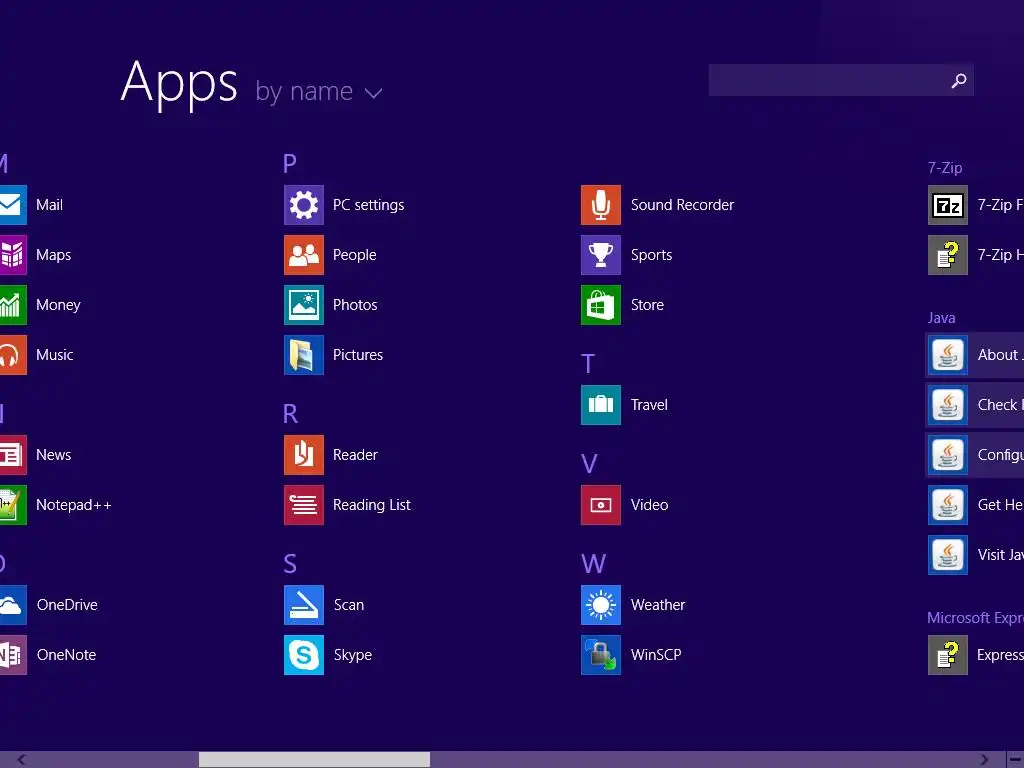This screenshot has width=1024, height=768.
Task: Click the 'PC settings' label
Action: pos(368,205)
